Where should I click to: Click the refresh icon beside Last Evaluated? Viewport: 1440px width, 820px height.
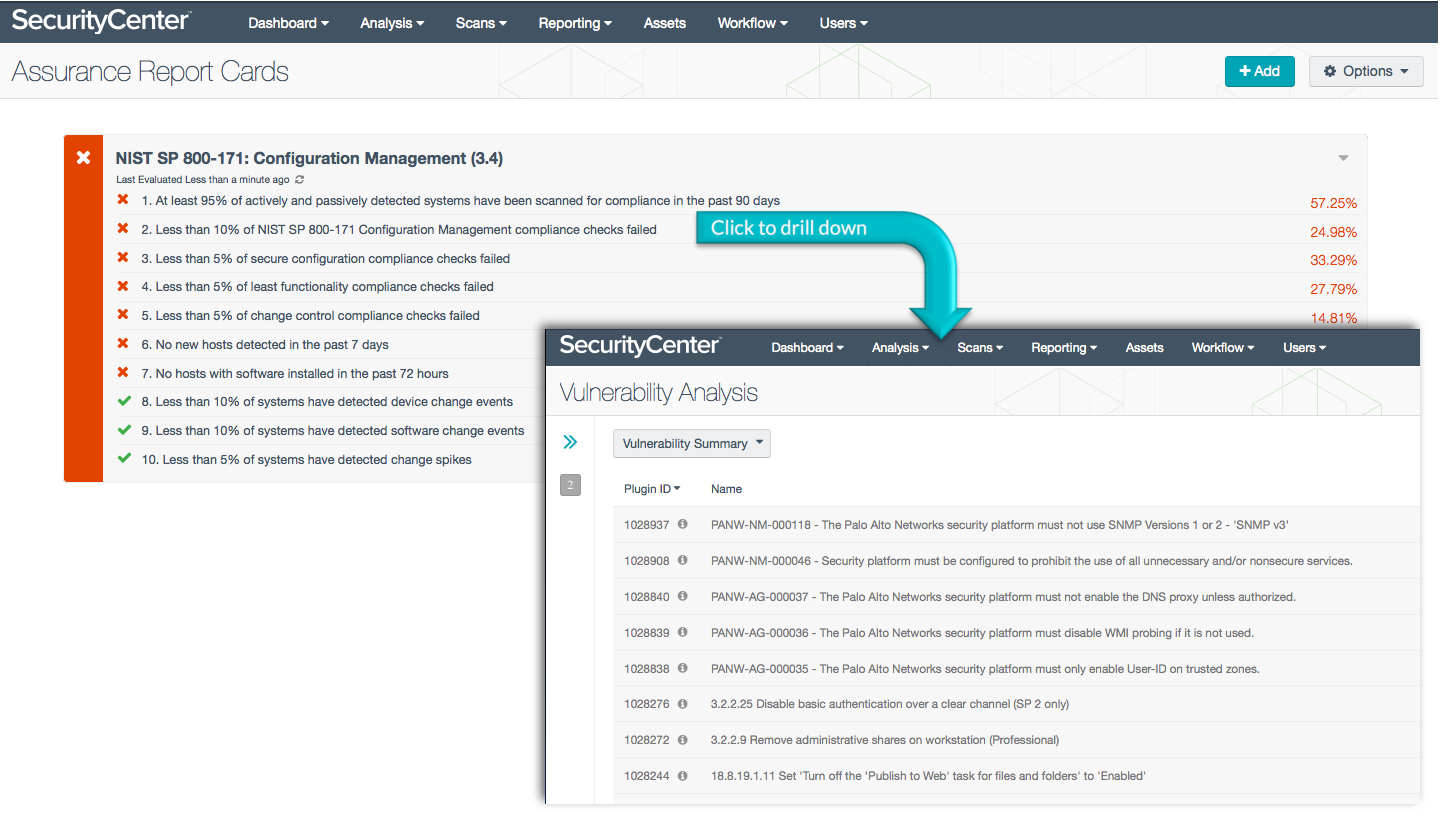[300, 180]
